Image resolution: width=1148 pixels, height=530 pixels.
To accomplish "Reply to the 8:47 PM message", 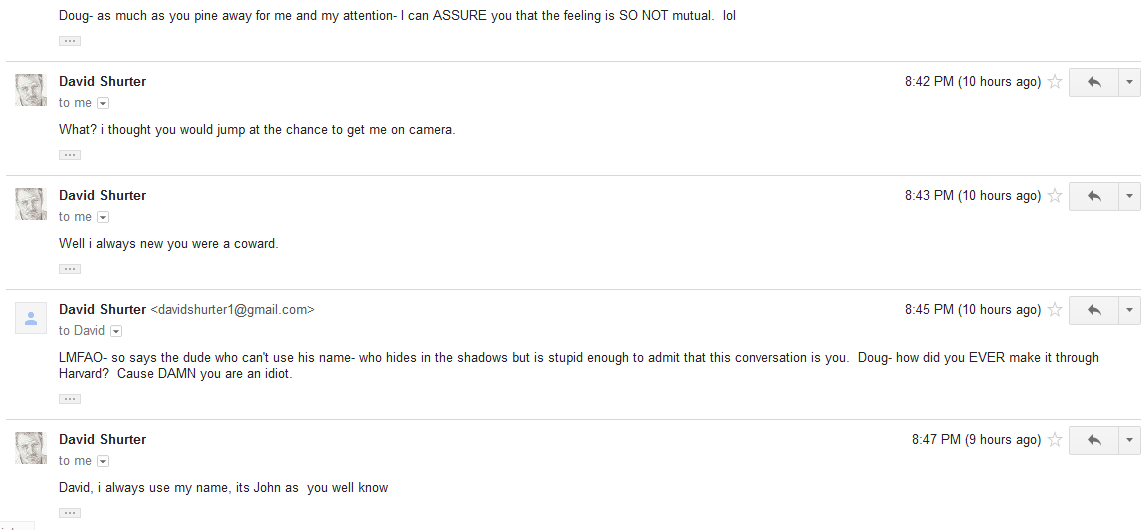I will tap(1094, 440).
